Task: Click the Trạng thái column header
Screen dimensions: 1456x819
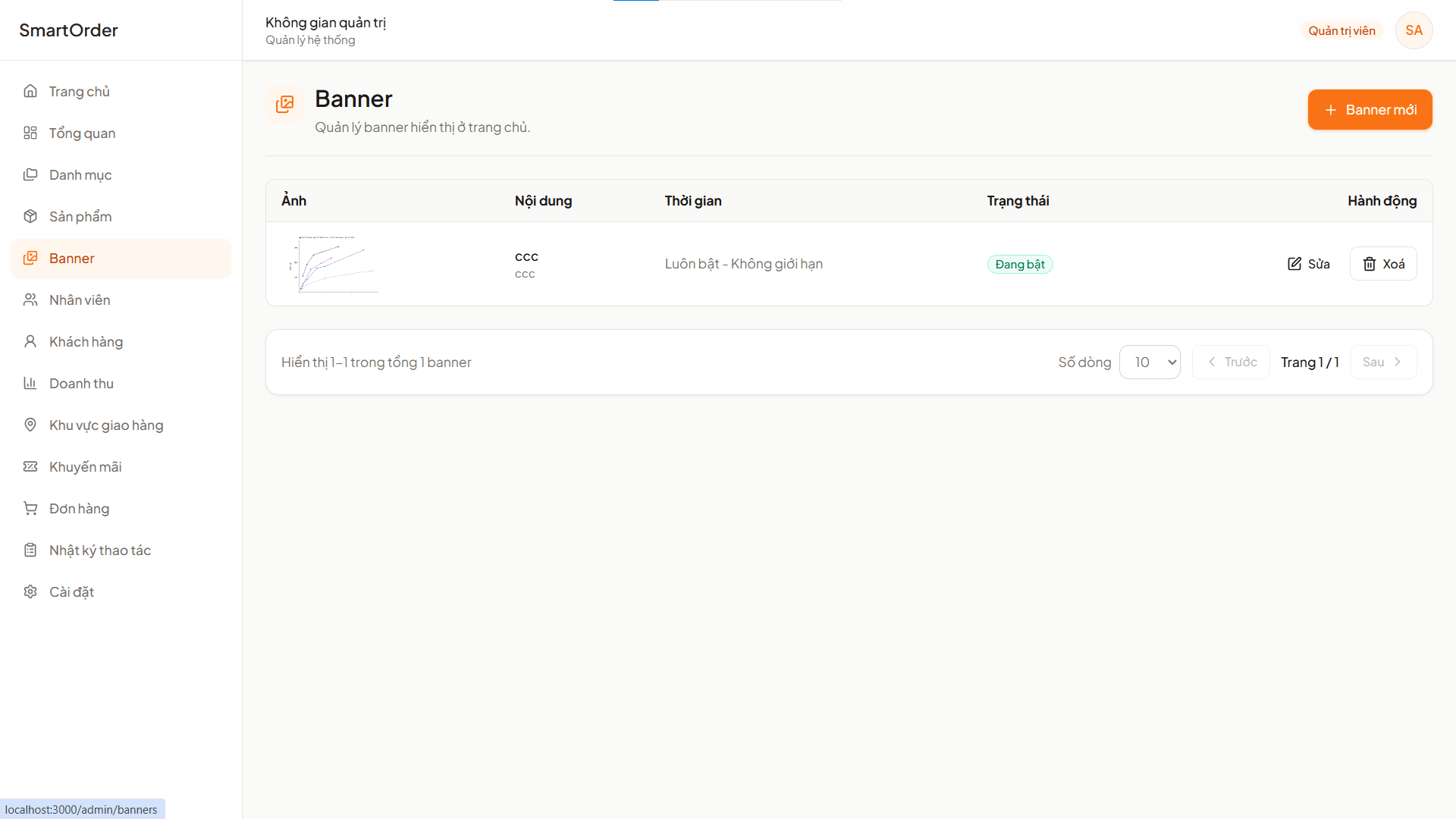Action: point(1018,201)
